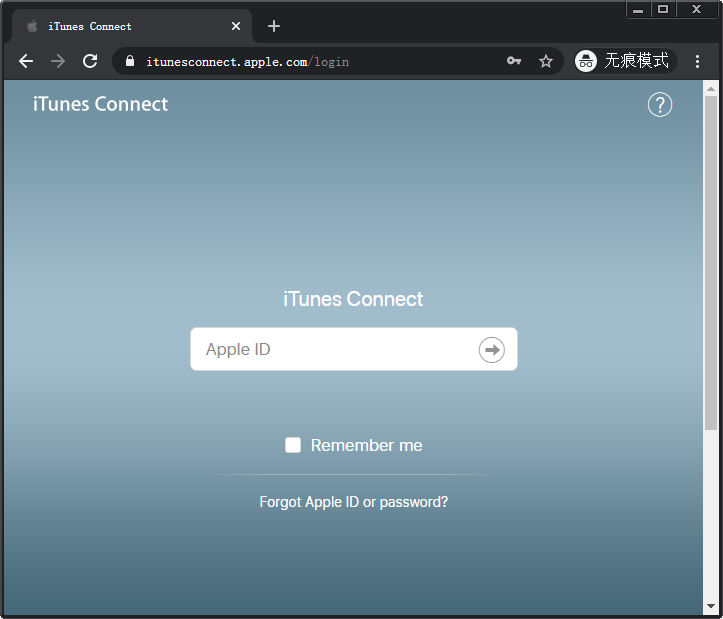Open the saved passwords key icon
The width and height of the screenshot is (723, 619).
(x=514, y=61)
